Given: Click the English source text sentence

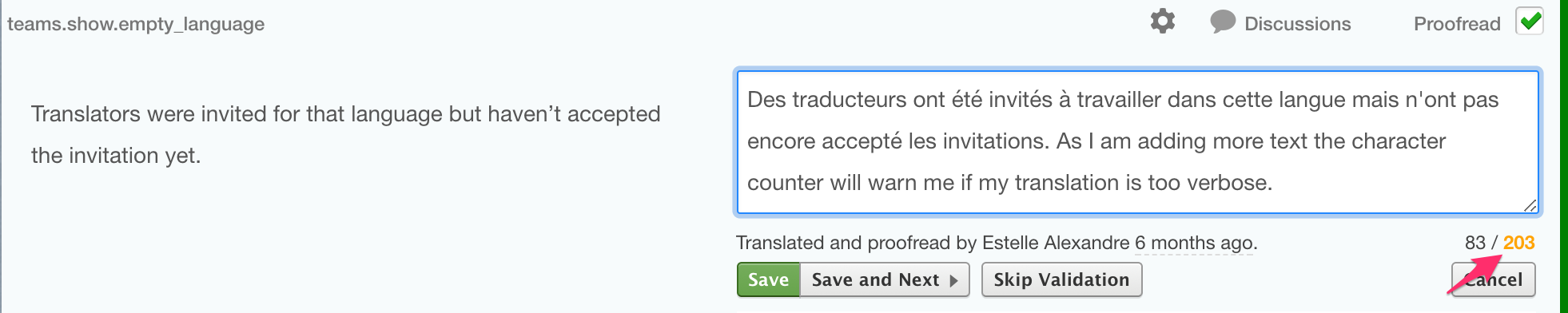Looking at the screenshot, I should click(345, 134).
